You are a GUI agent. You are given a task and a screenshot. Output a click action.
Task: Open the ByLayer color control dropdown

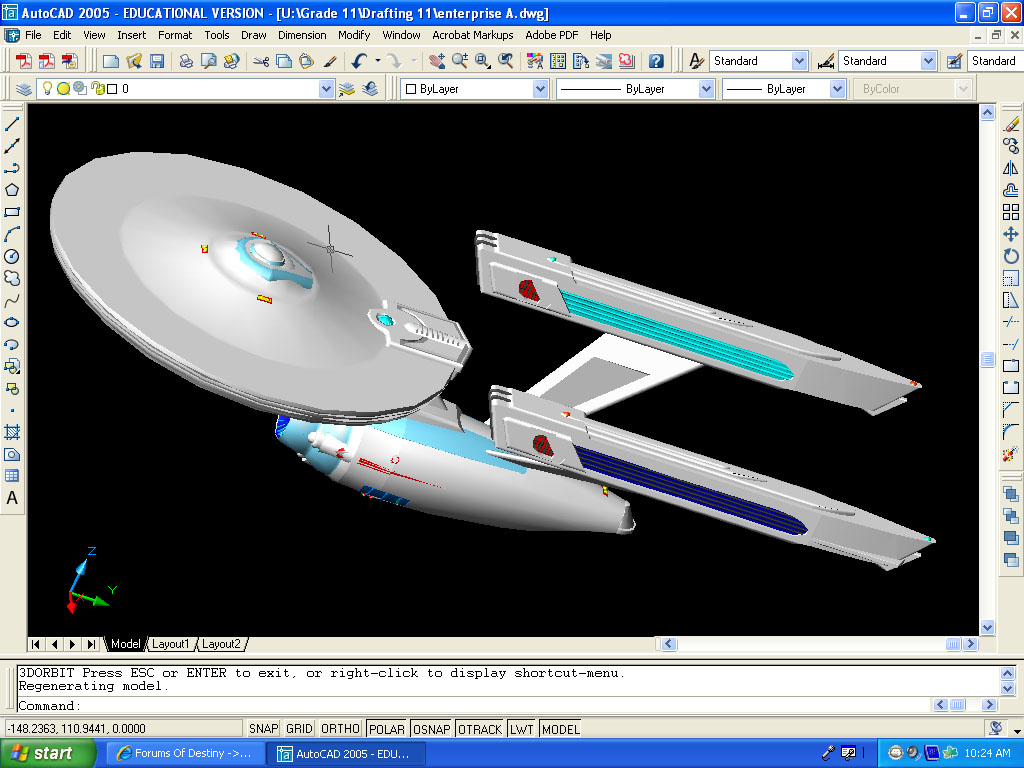[540, 89]
